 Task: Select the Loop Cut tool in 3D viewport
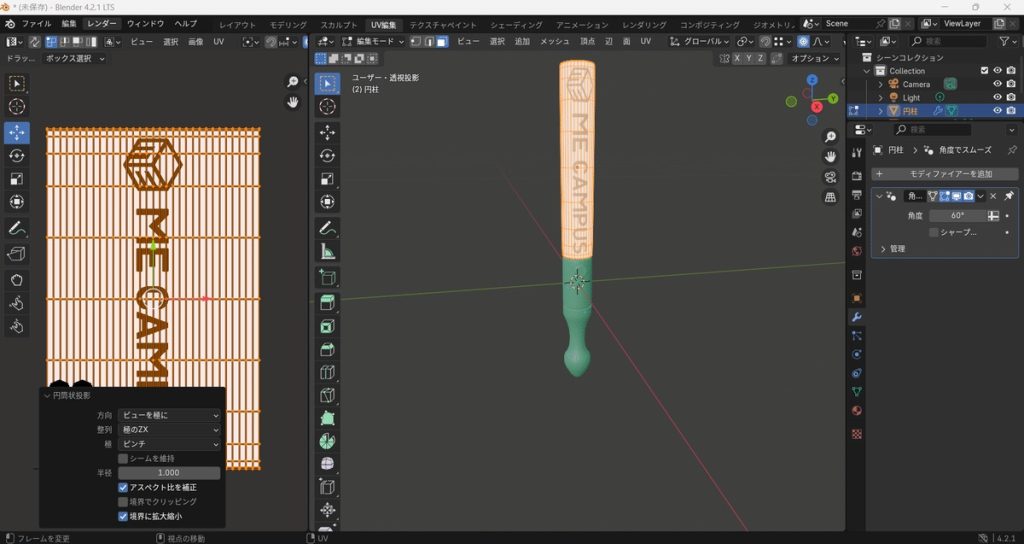(x=327, y=372)
